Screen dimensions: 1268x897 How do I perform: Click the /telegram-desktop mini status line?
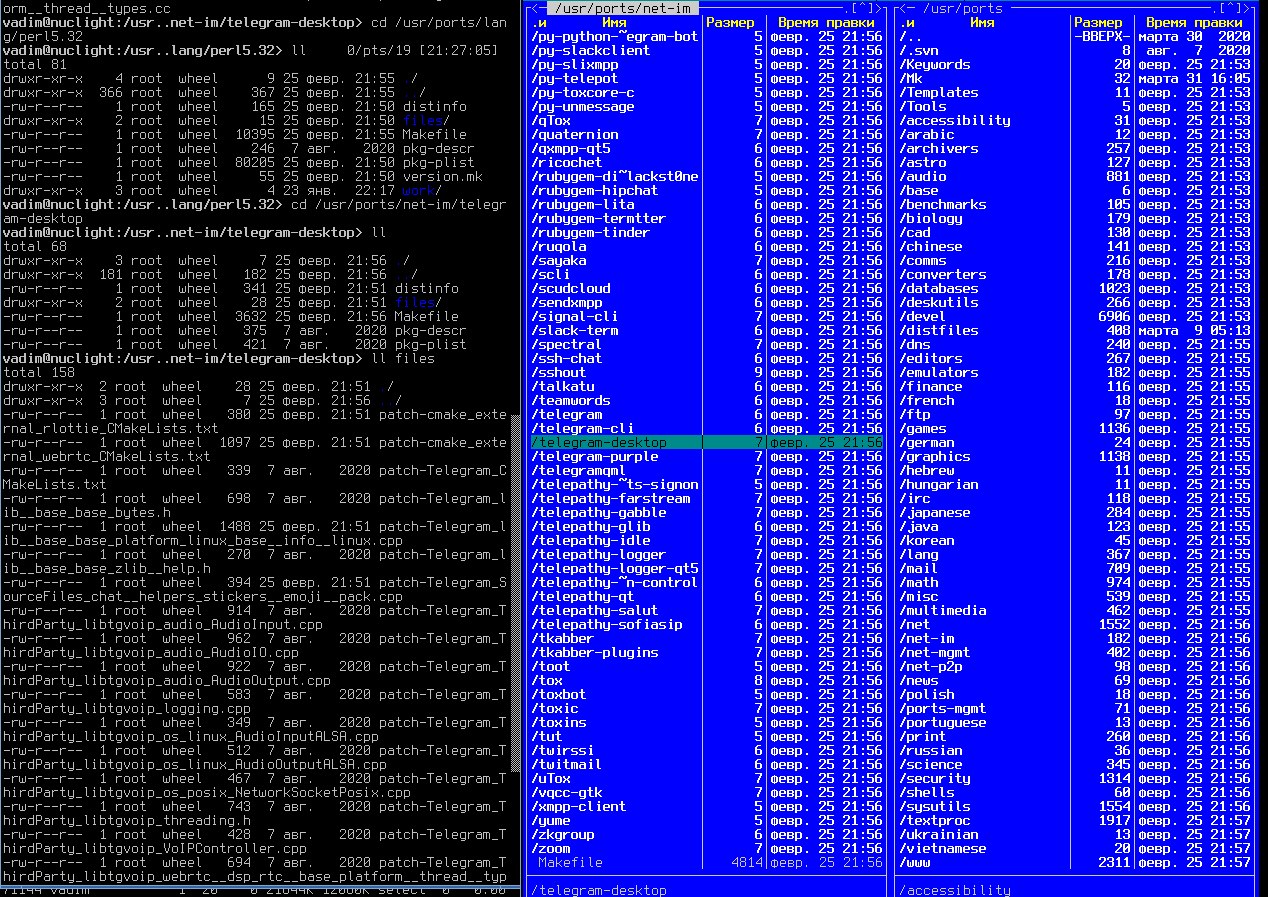pos(598,890)
